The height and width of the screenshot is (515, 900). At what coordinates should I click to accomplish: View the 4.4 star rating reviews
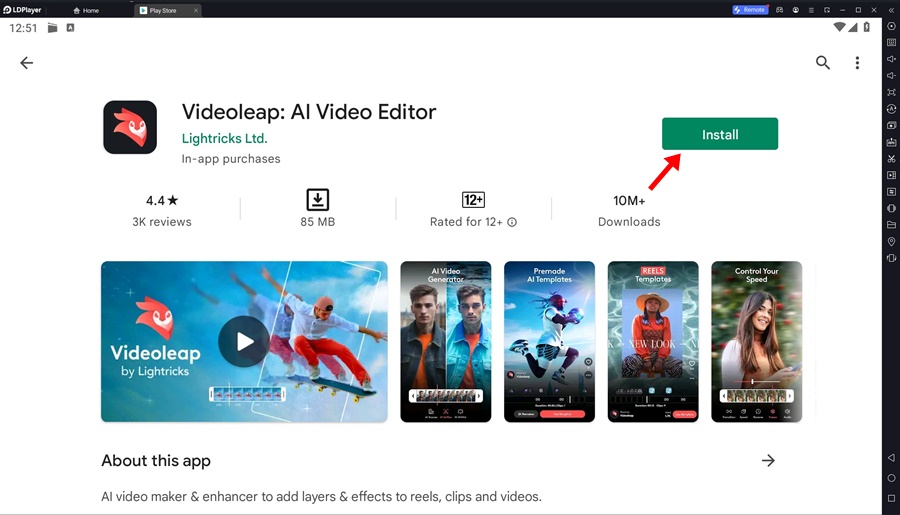pos(162,210)
